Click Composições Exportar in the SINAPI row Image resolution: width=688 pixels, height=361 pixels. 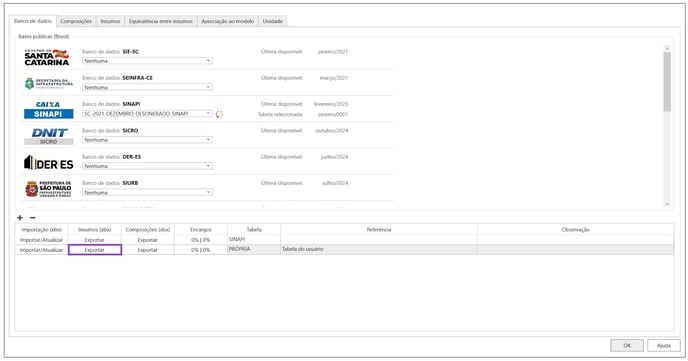click(x=147, y=240)
